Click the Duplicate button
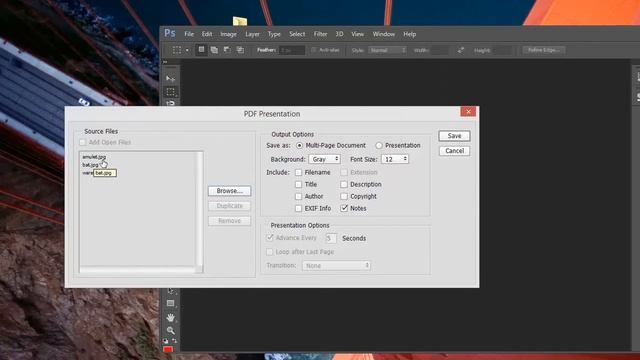The width and height of the screenshot is (640, 360). (229, 206)
